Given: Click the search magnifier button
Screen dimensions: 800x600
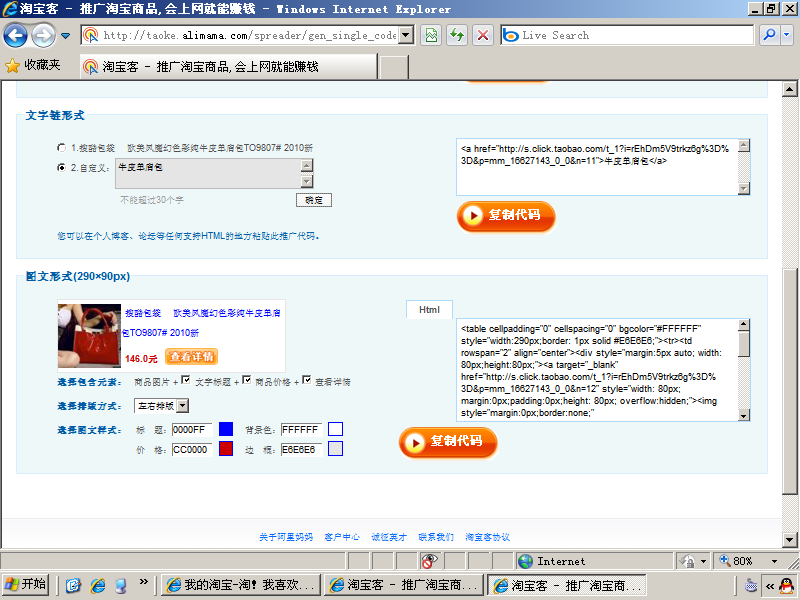Looking at the screenshot, I should pyautogui.click(x=769, y=35).
